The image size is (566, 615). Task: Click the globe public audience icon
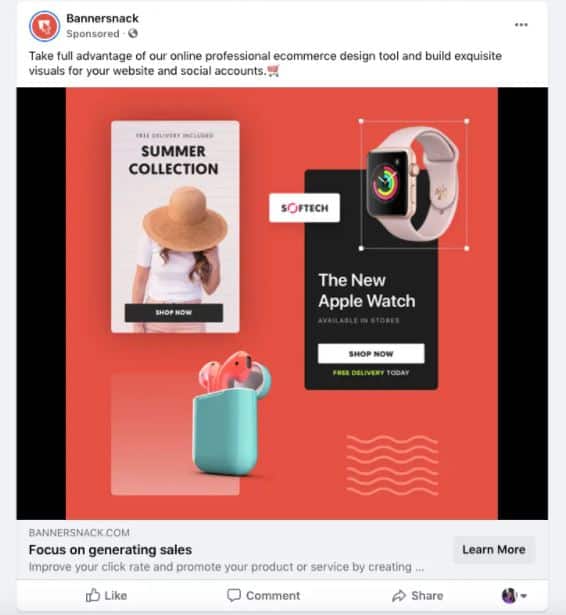click(x=133, y=34)
